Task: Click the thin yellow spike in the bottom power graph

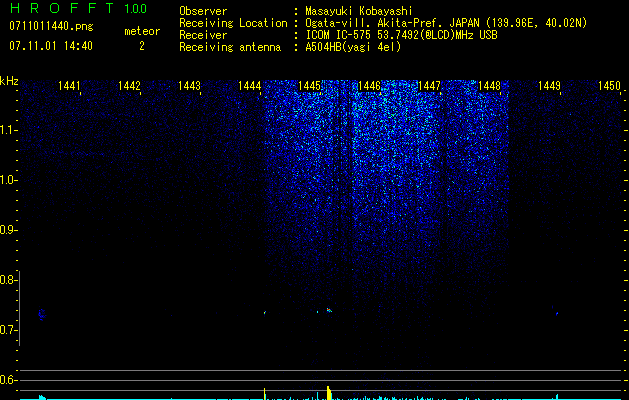Action: tap(264, 394)
